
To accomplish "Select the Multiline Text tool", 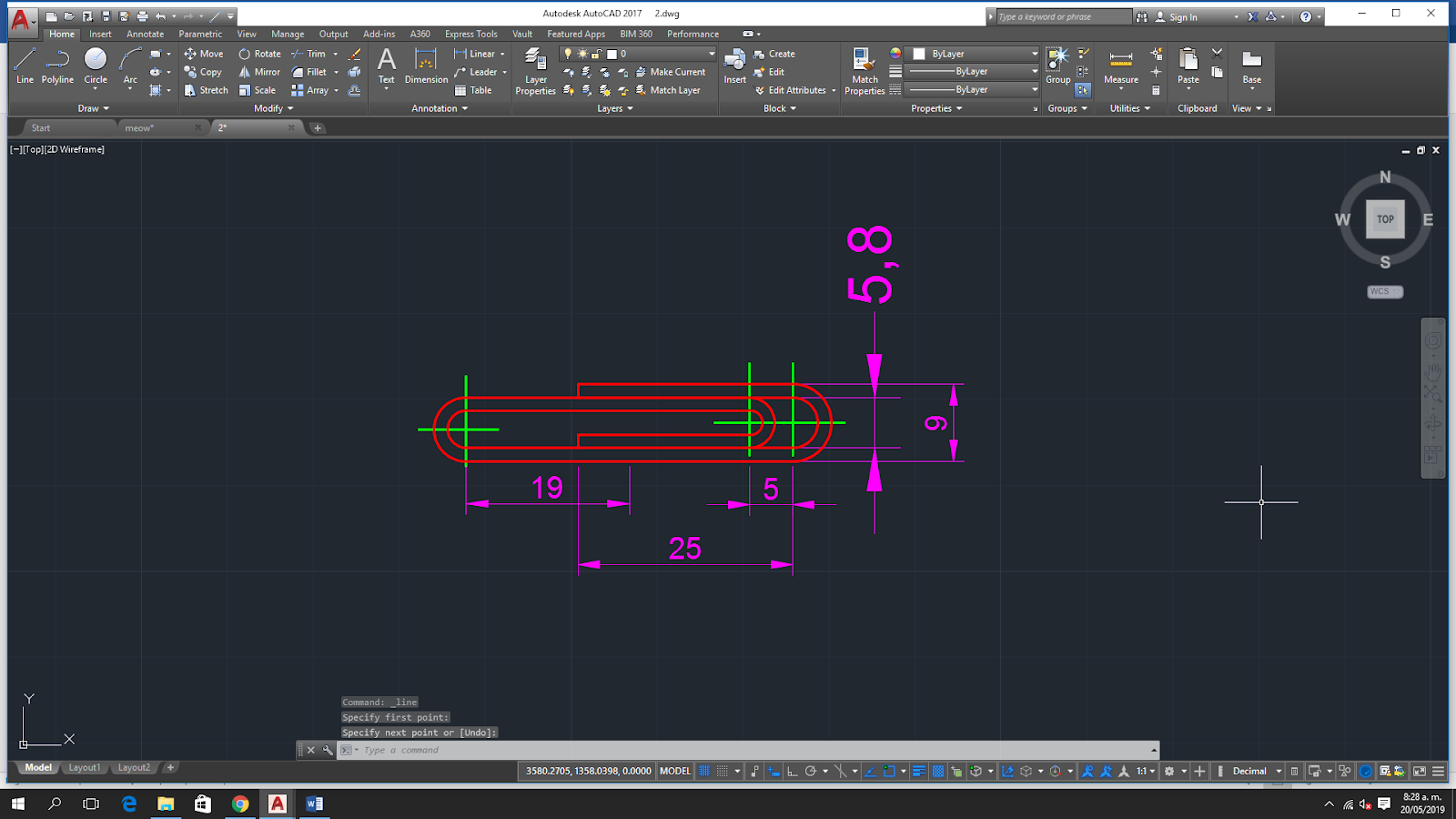I will (x=386, y=62).
